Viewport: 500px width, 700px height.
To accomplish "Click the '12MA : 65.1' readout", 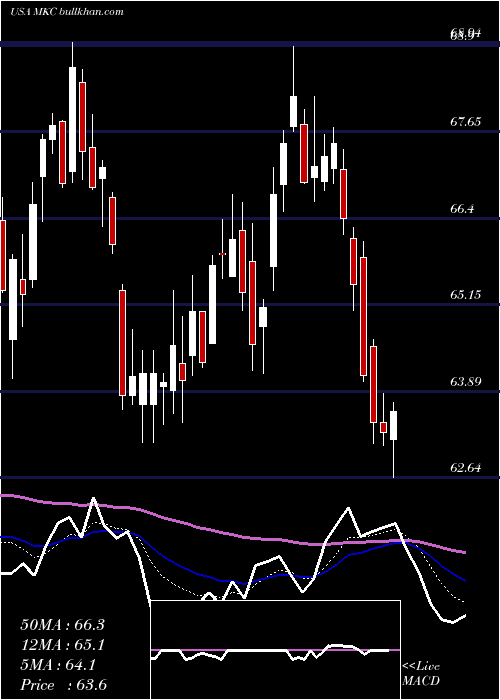I will click(62, 645).
